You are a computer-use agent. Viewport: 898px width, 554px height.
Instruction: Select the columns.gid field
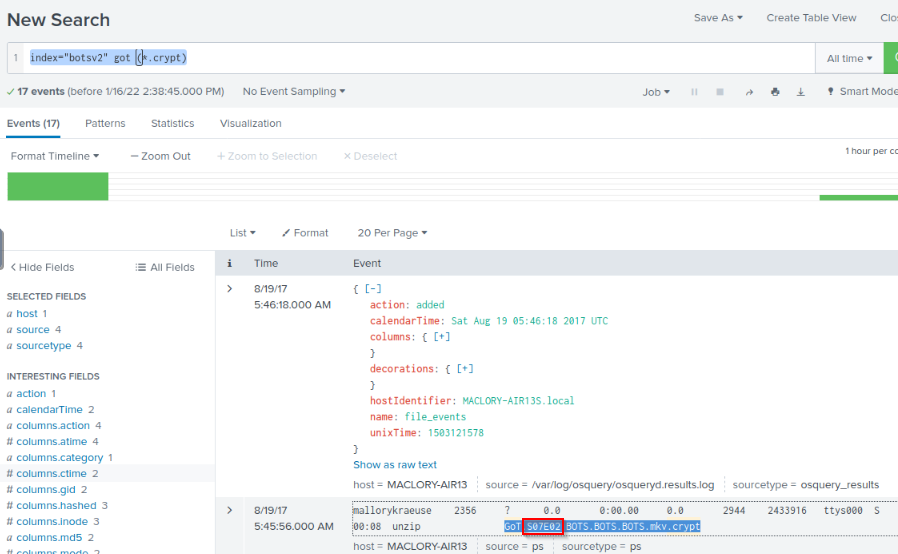(x=46, y=490)
